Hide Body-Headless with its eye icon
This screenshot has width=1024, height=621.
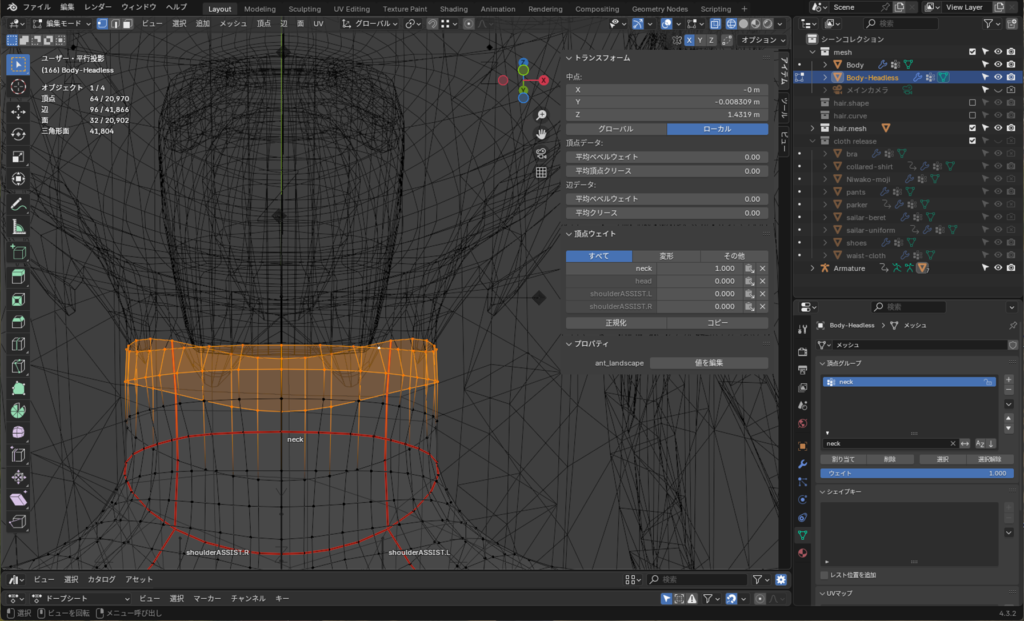997,77
